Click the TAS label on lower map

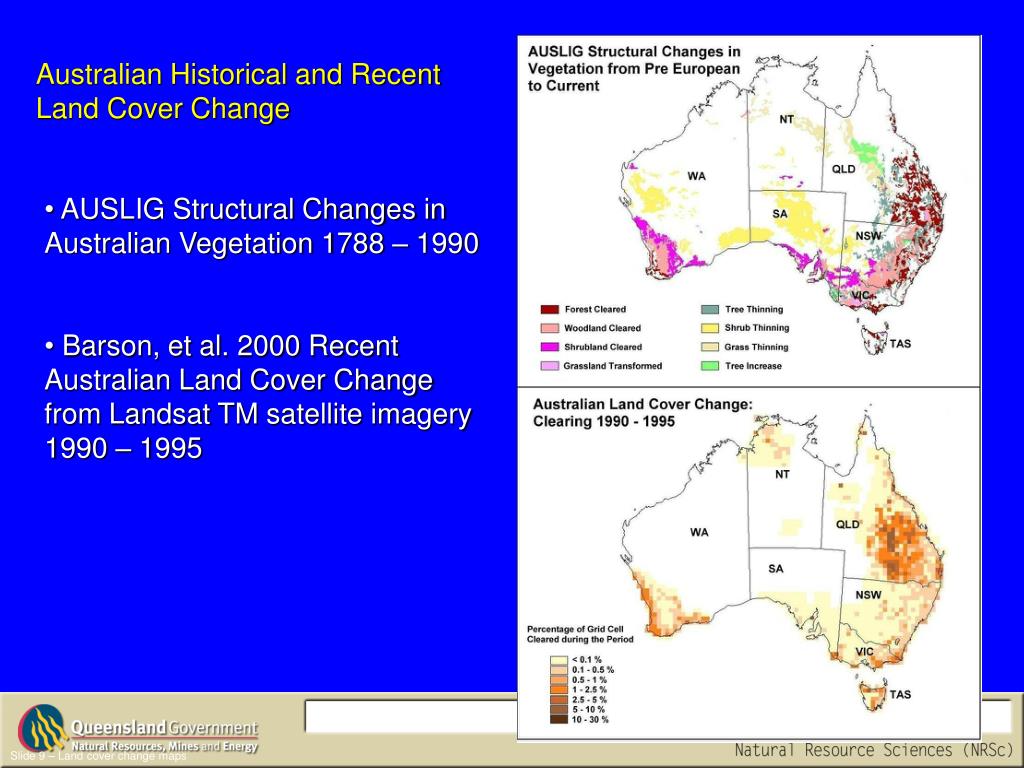click(x=900, y=695)
